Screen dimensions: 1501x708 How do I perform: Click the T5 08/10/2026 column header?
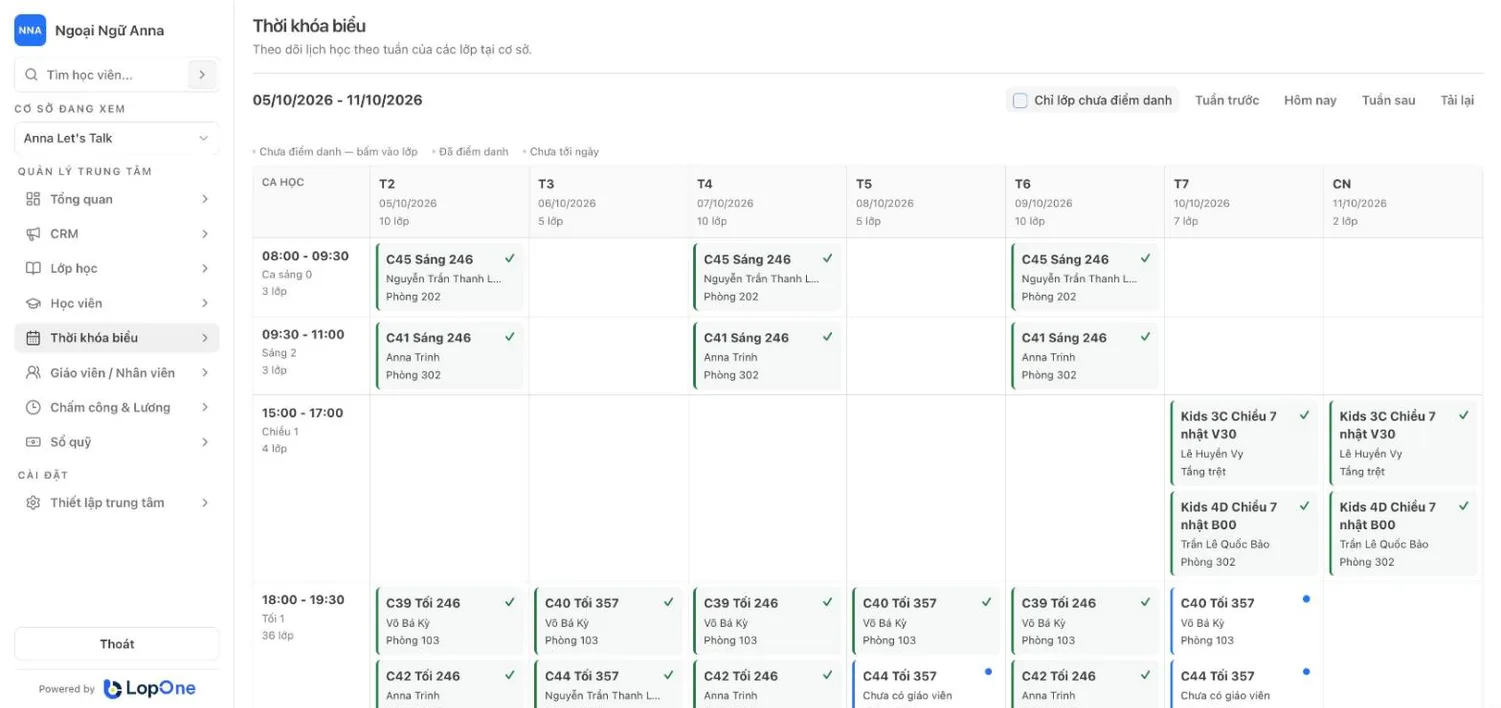click(x=926, y=202)
